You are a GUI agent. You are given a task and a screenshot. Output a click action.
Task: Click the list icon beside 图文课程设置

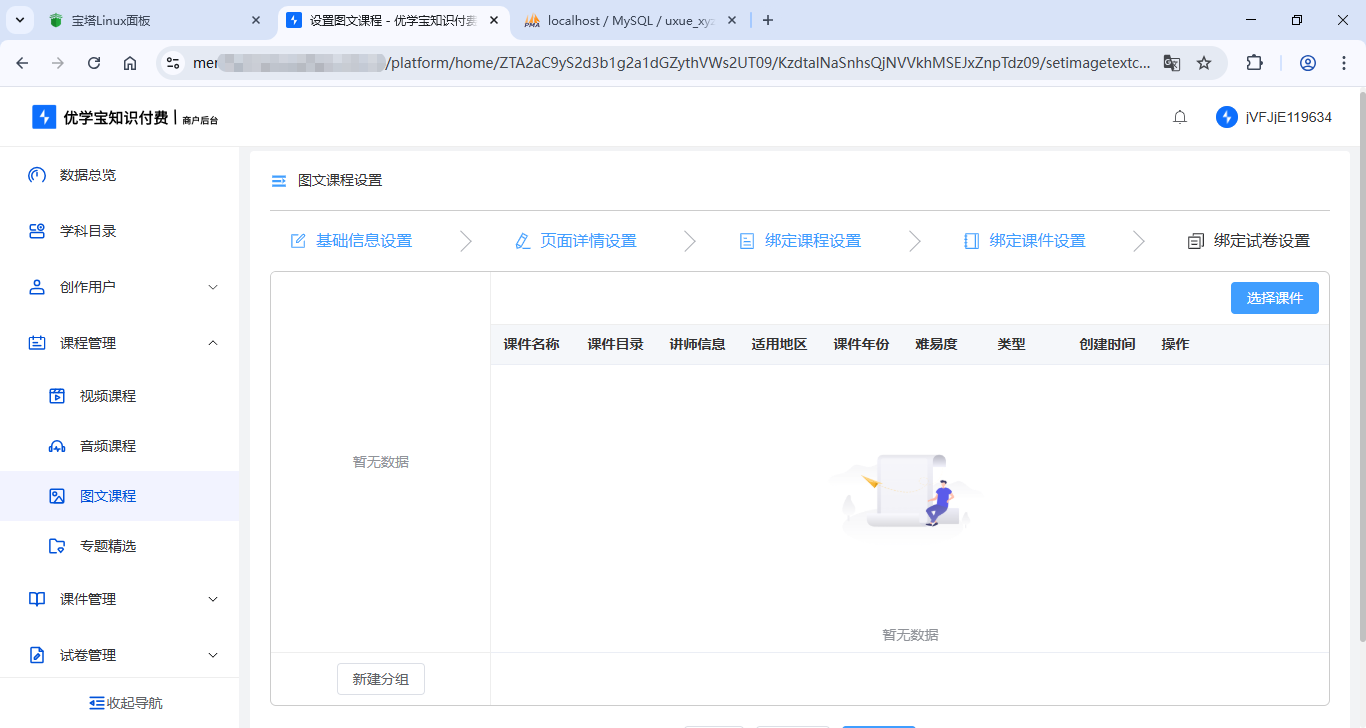279,181
